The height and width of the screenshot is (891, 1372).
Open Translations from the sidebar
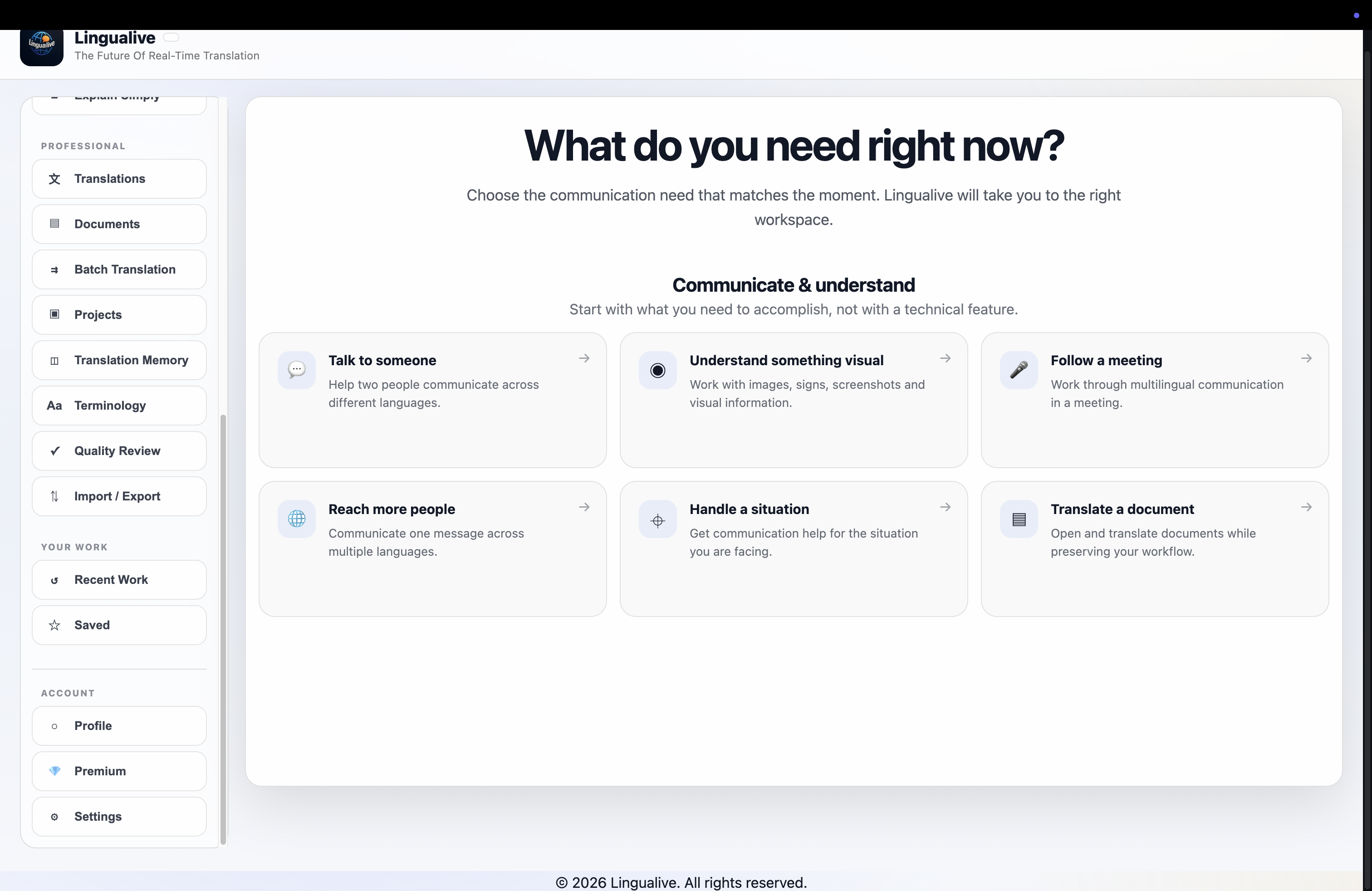pos(119,179)
